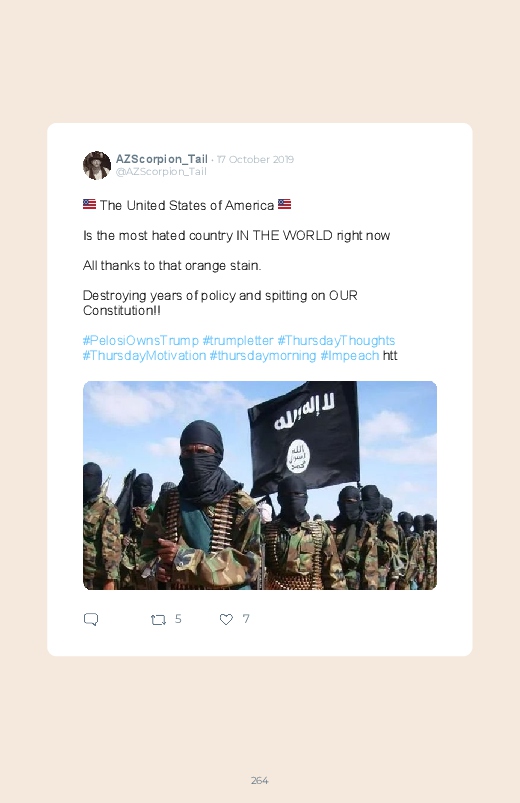Viewport: 520px width, 803px height.
Task: Open the AZScorpion_Tail profile avatar
Action: pyautogui.click(x=97, y=165)
